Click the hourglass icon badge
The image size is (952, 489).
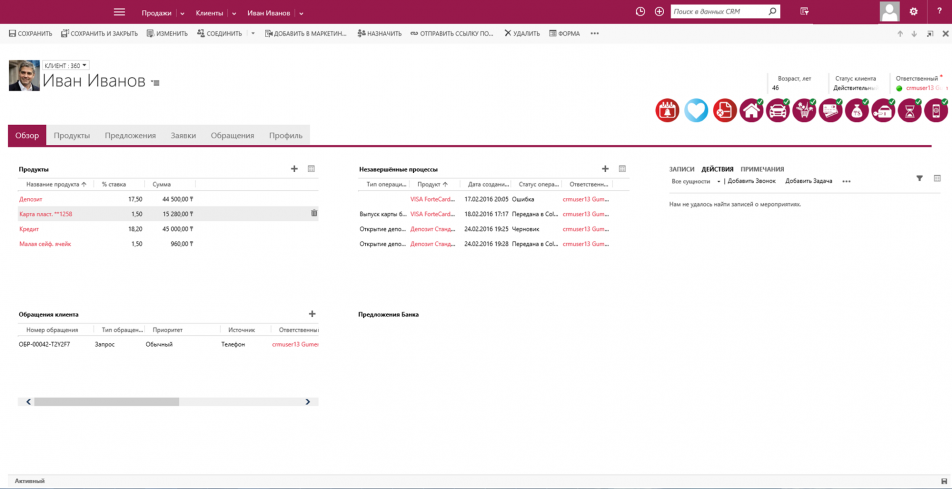coord(909,111)
